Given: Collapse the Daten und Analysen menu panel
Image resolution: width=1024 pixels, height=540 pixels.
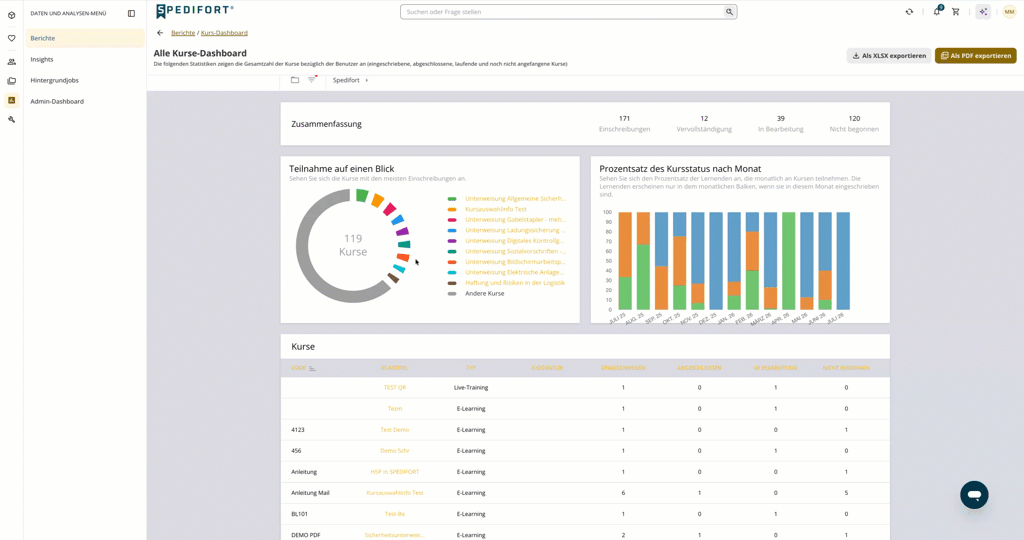Looking at the screenshot, I should [x=131, y=13].
